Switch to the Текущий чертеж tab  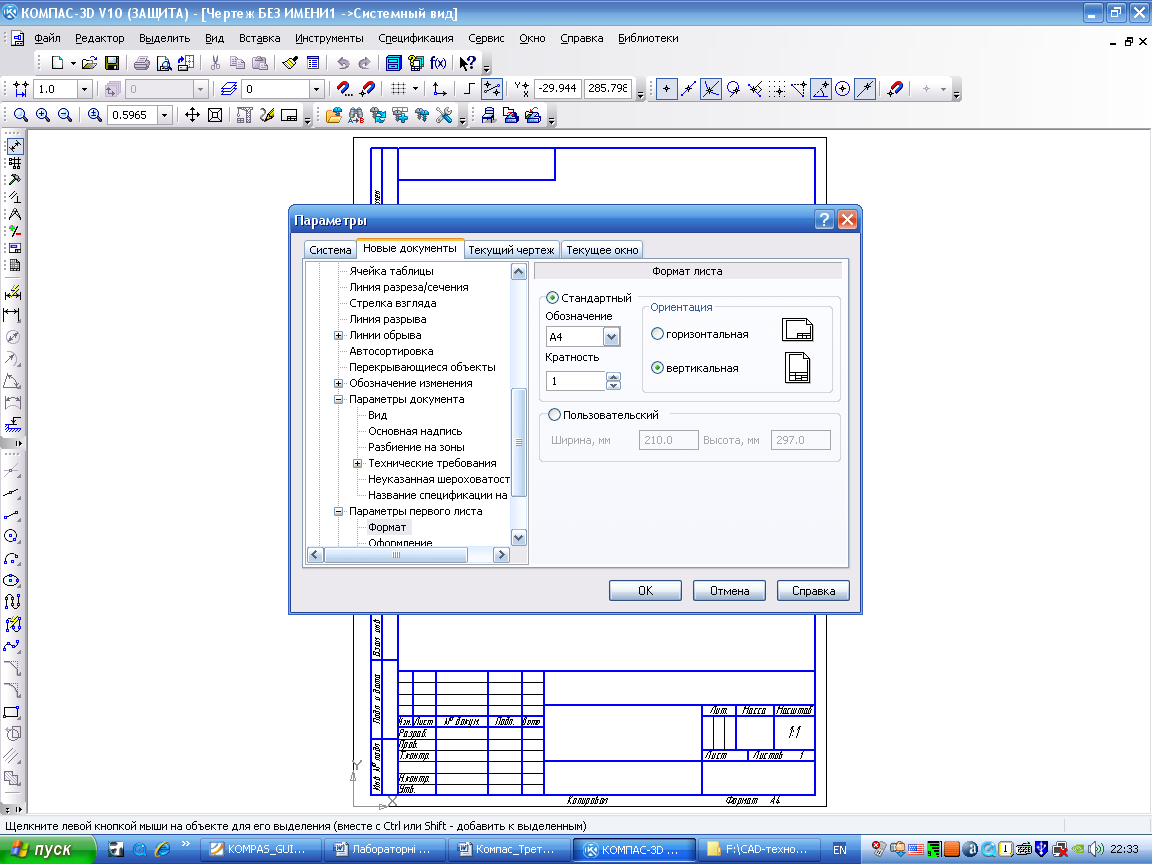tap(511, 250)
